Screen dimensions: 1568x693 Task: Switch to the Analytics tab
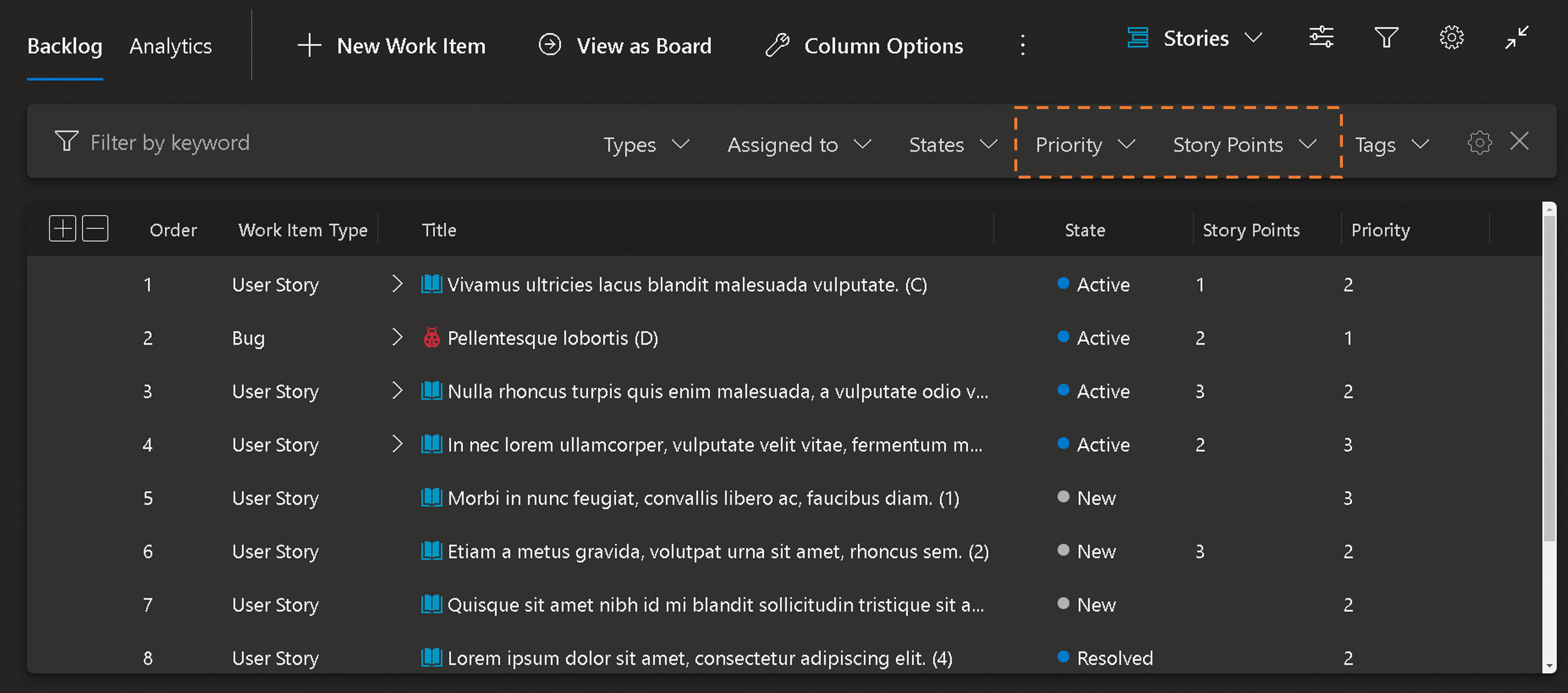(171, 45)
